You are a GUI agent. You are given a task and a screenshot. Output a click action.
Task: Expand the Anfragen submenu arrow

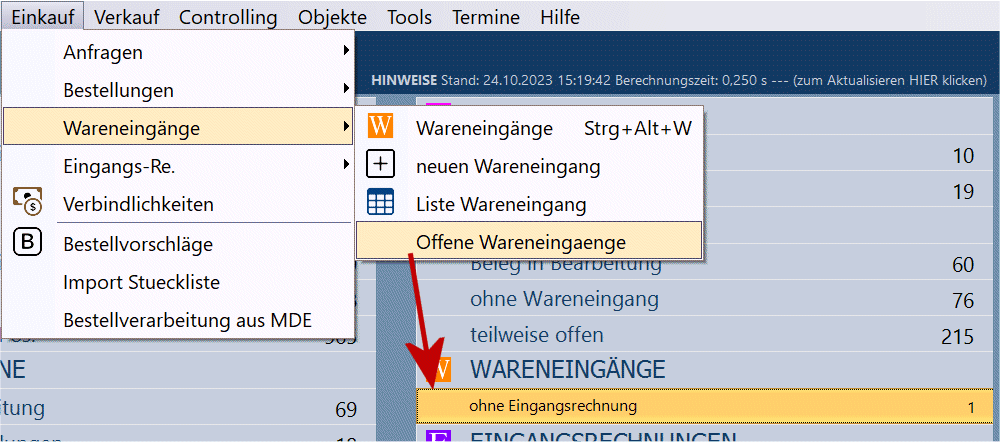[346, 50]
